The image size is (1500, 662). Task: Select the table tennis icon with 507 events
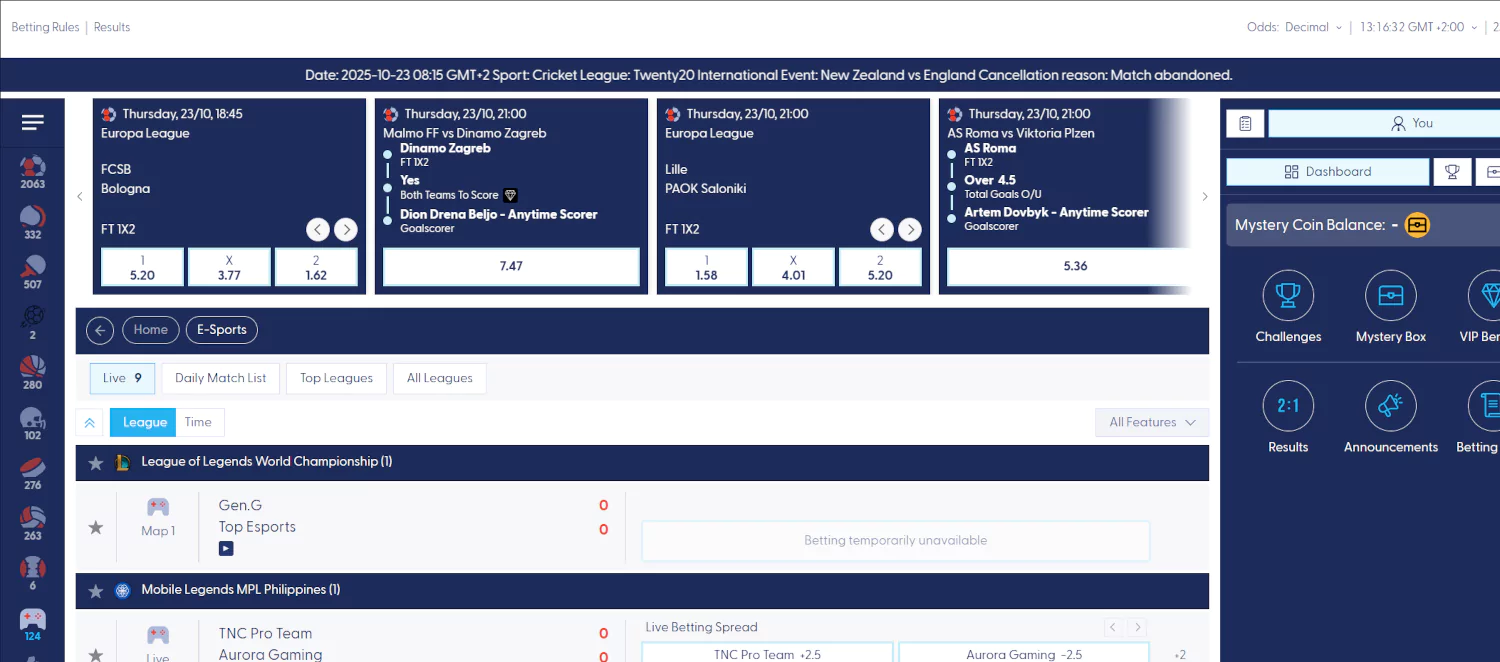click(32, 271)
